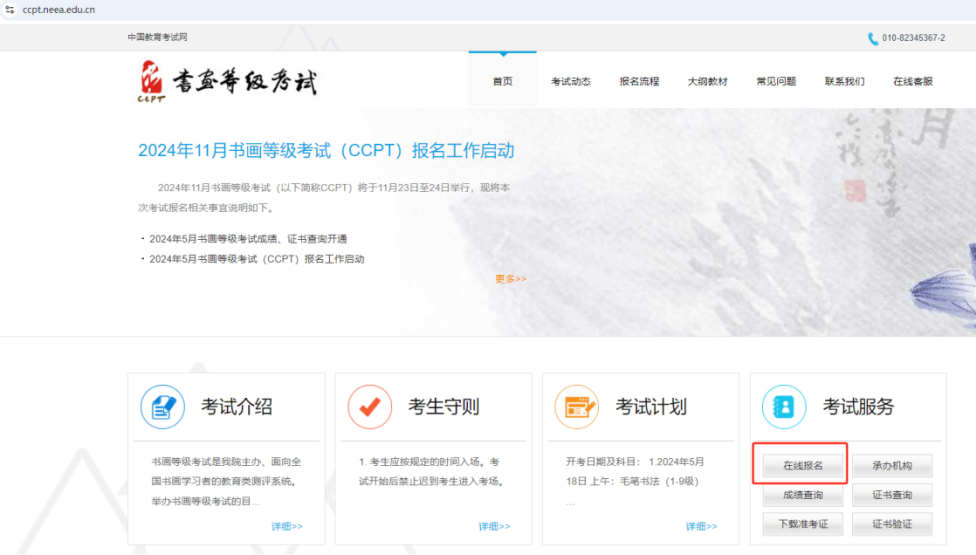976x555 pixels.
Task: Click the 考试服务 contact book icon
Action: click(x=784, y=407)
